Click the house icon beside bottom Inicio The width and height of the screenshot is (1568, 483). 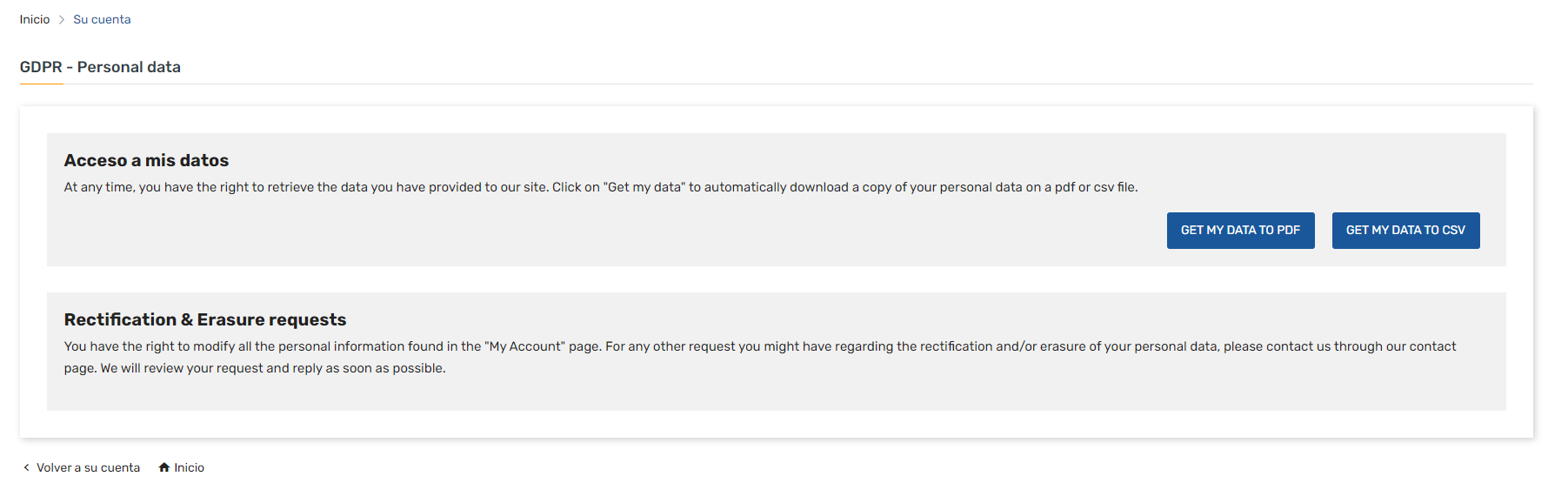coord(164,467)
